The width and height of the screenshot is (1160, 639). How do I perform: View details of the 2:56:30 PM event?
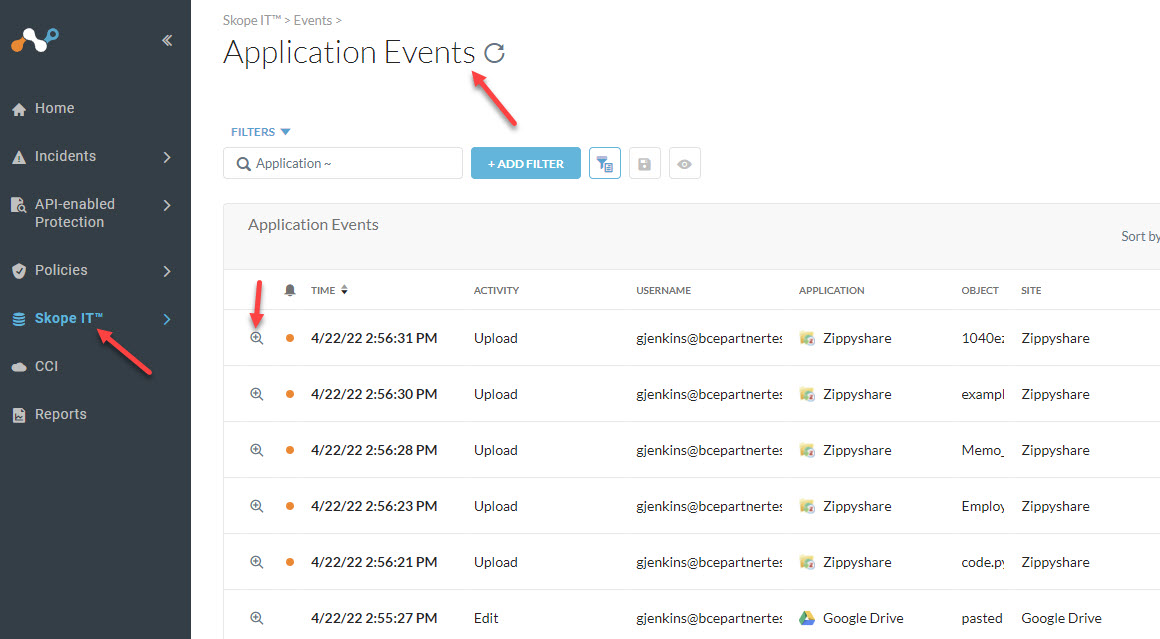click(x=257, y=394)
